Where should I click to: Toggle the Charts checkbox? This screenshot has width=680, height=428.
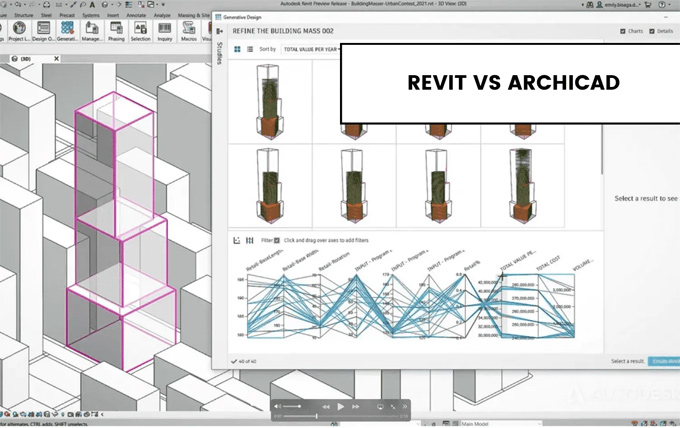tap(623, 31)
